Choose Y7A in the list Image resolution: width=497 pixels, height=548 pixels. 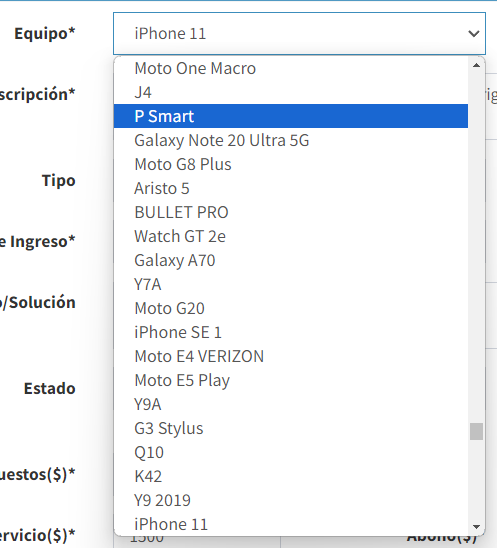click(291, 284)
